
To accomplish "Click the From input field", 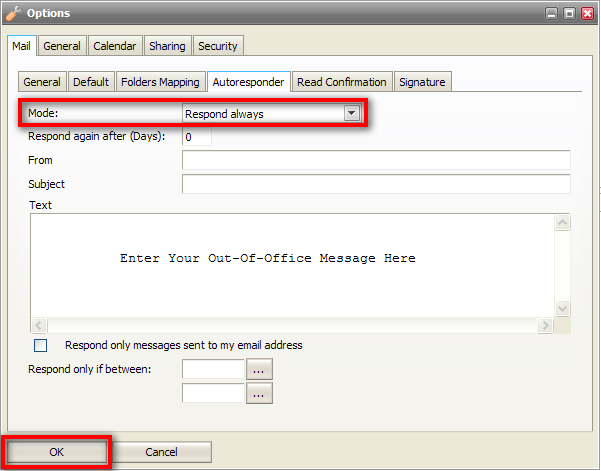I will 375,160.
